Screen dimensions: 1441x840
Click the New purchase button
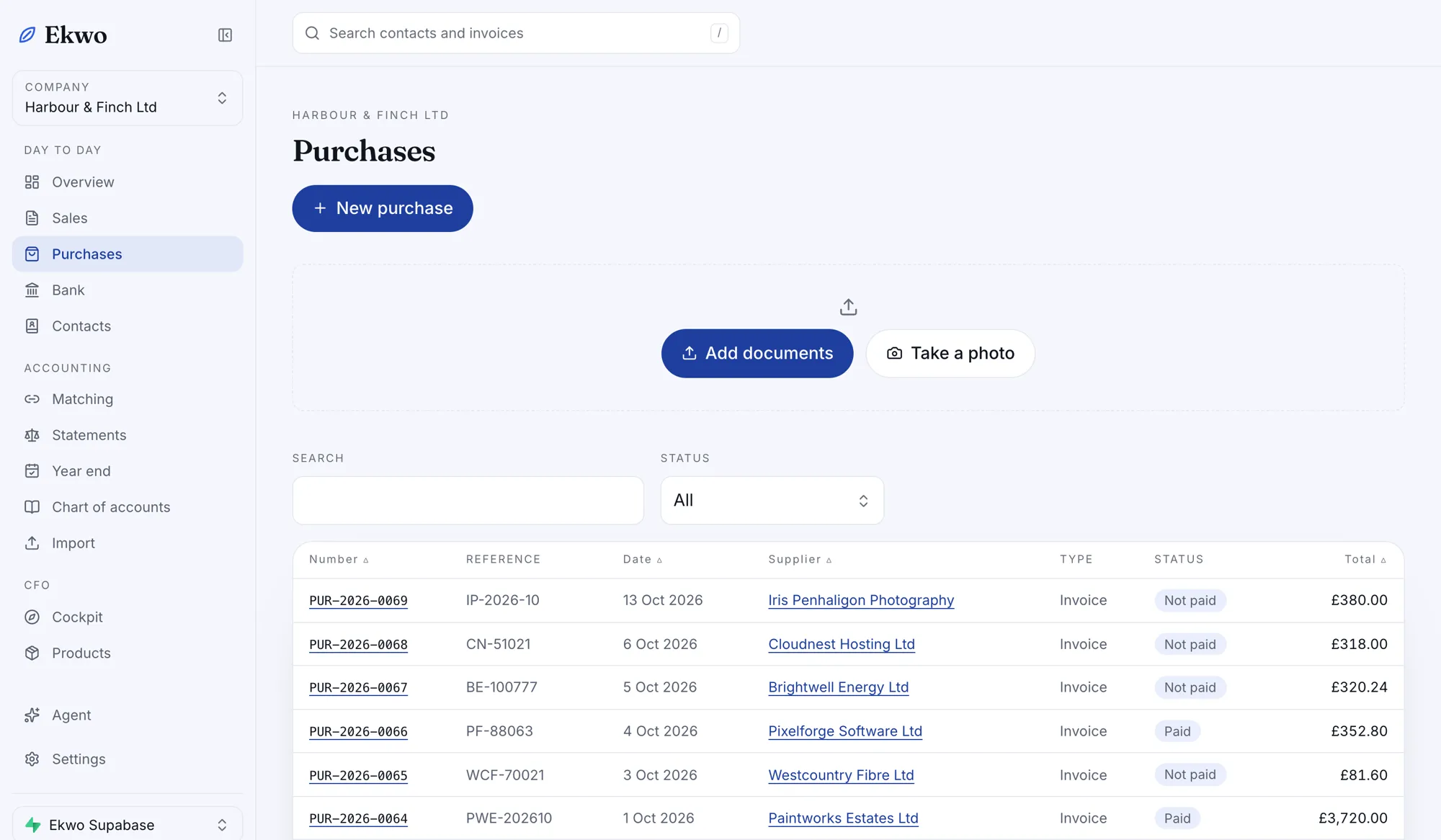383,208
